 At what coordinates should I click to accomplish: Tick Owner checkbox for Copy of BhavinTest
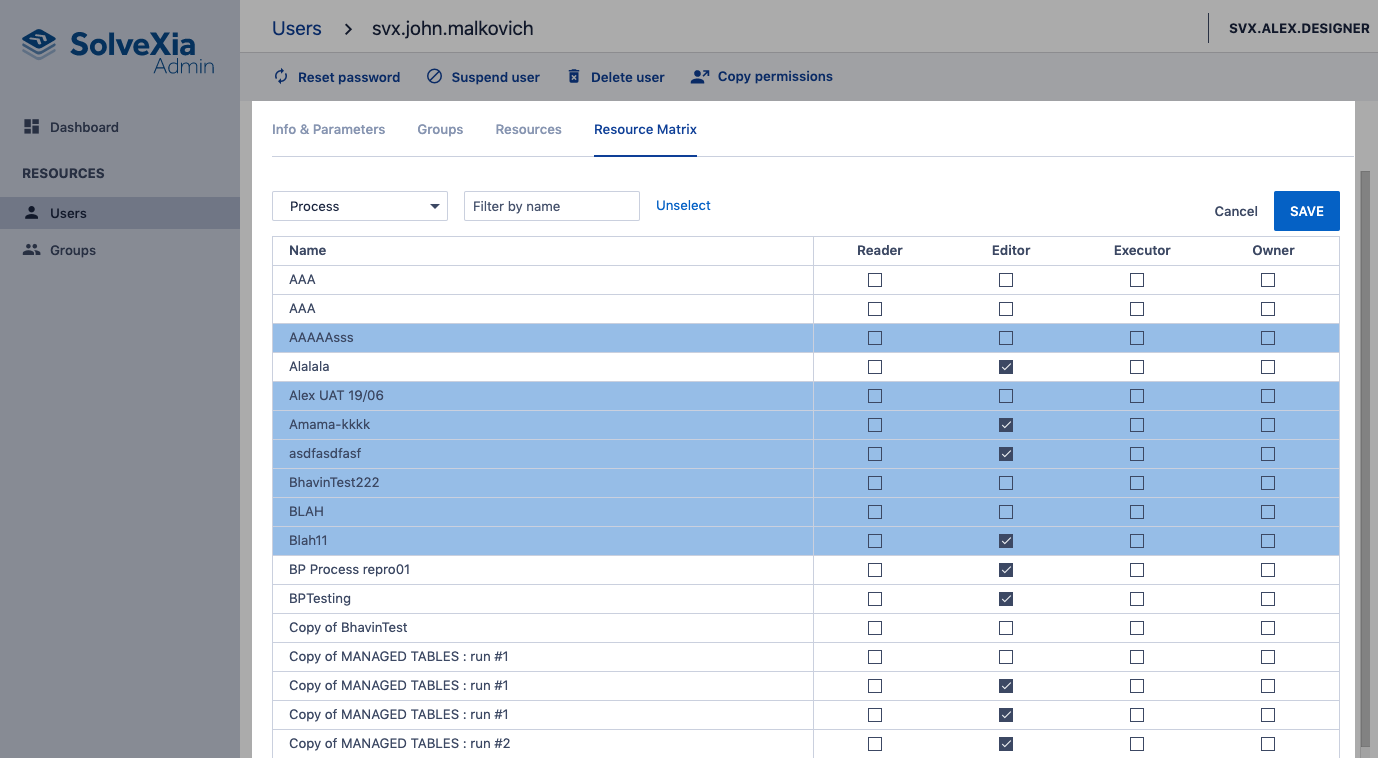click(x=1268, y=628)
